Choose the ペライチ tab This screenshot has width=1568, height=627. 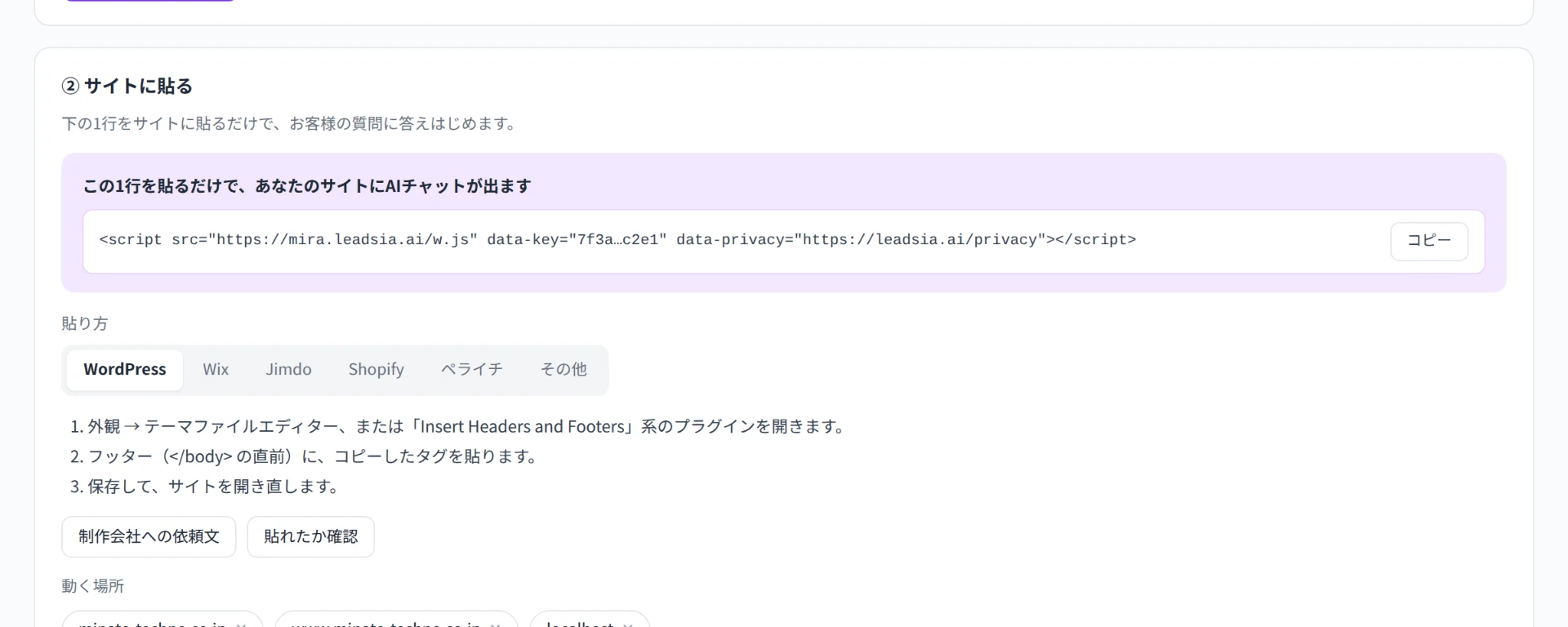pyautogui.click(x=472, y=370)
